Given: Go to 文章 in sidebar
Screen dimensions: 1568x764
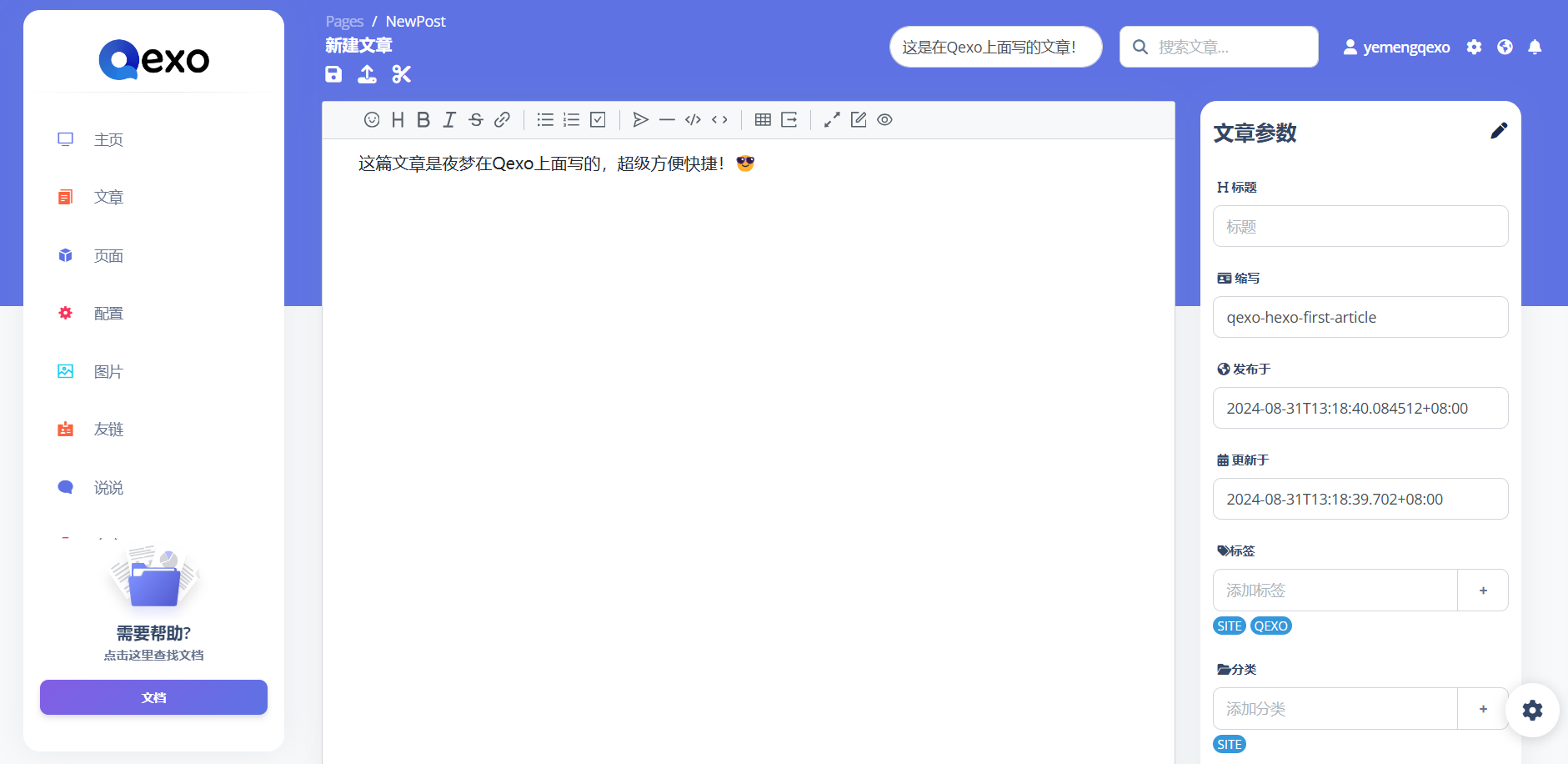Looking at the screenshot, I should pyautogui.click(x=108, y=198).
